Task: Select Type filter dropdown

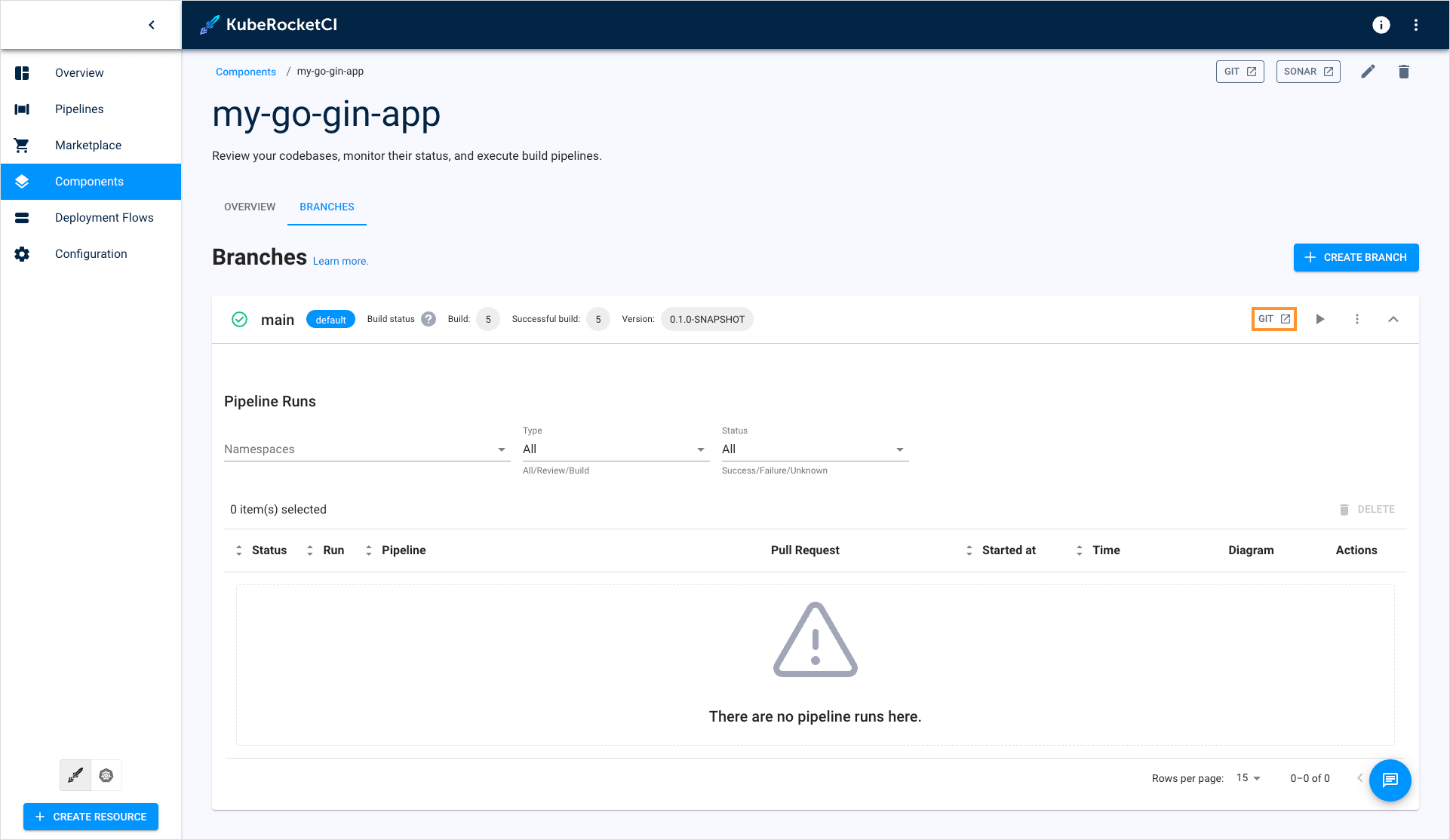Action: 612,449
